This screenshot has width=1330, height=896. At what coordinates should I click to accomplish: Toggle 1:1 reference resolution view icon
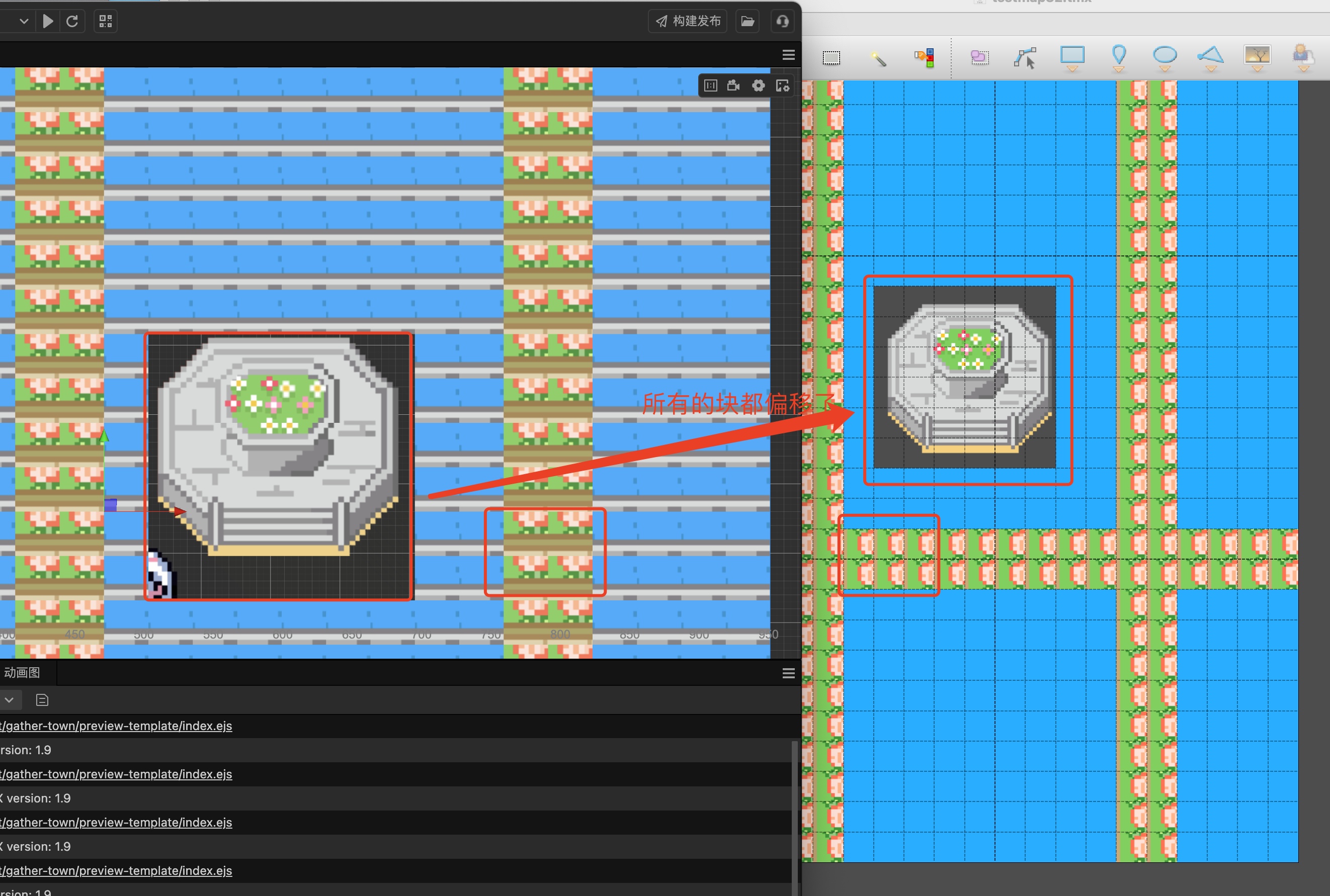click(710, 85)
